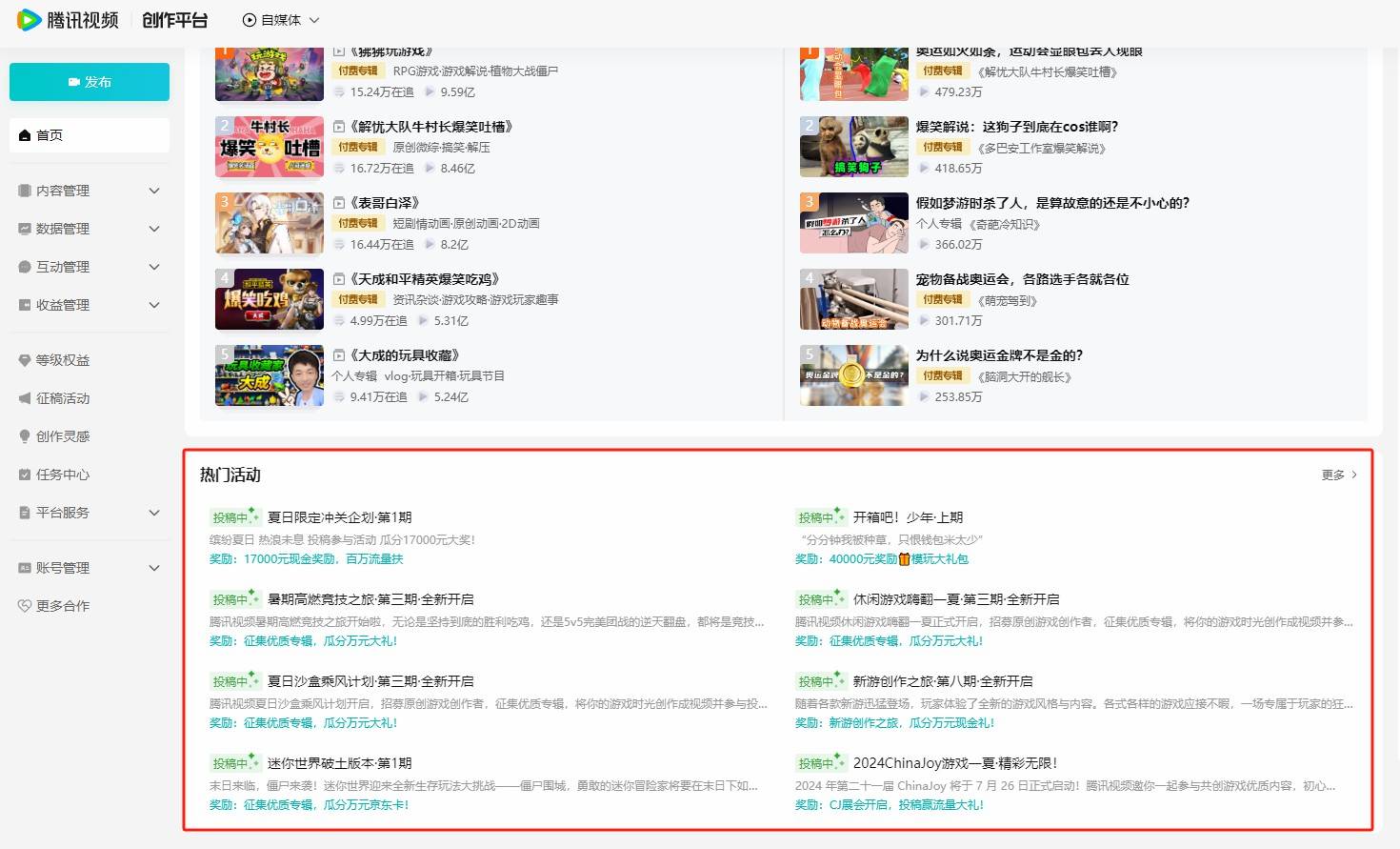Screen dimensions: 1400x849
Task: Open 暑期高燃竞技之旅·第三期 activity
Action: (370, 599)
